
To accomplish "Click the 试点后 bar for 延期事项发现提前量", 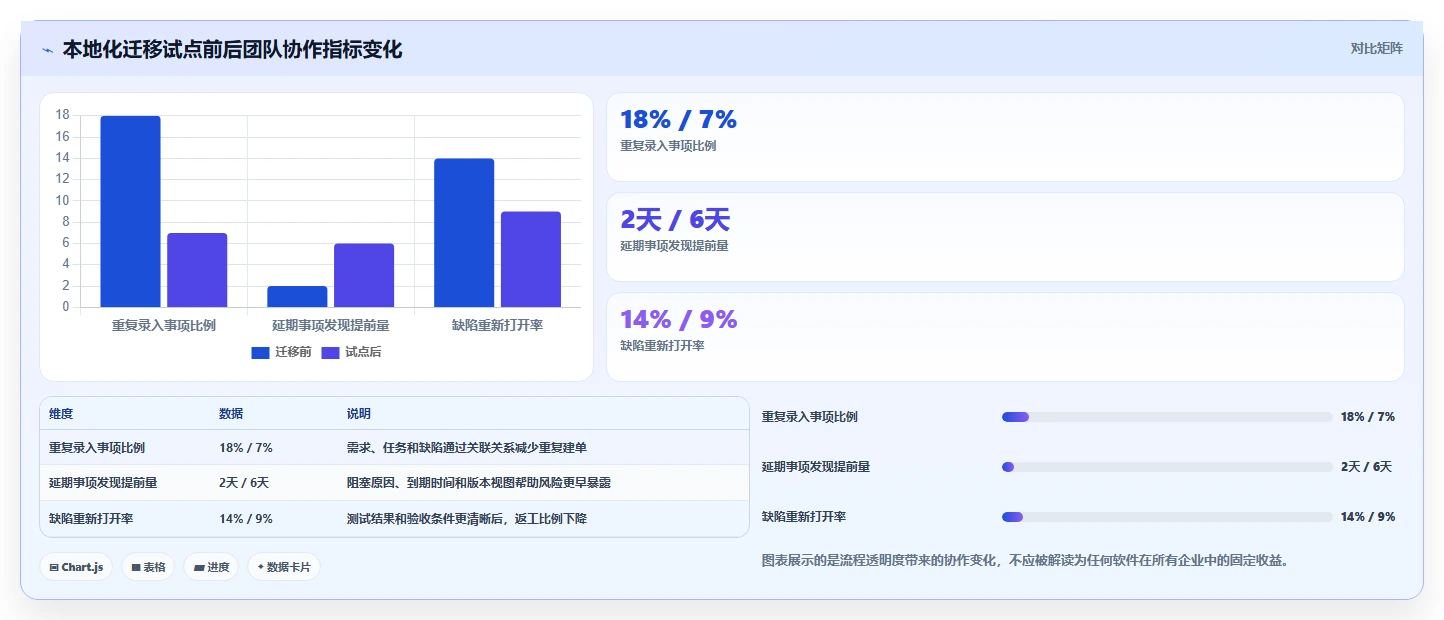I will pyautogui.click(x=364, y=275).
